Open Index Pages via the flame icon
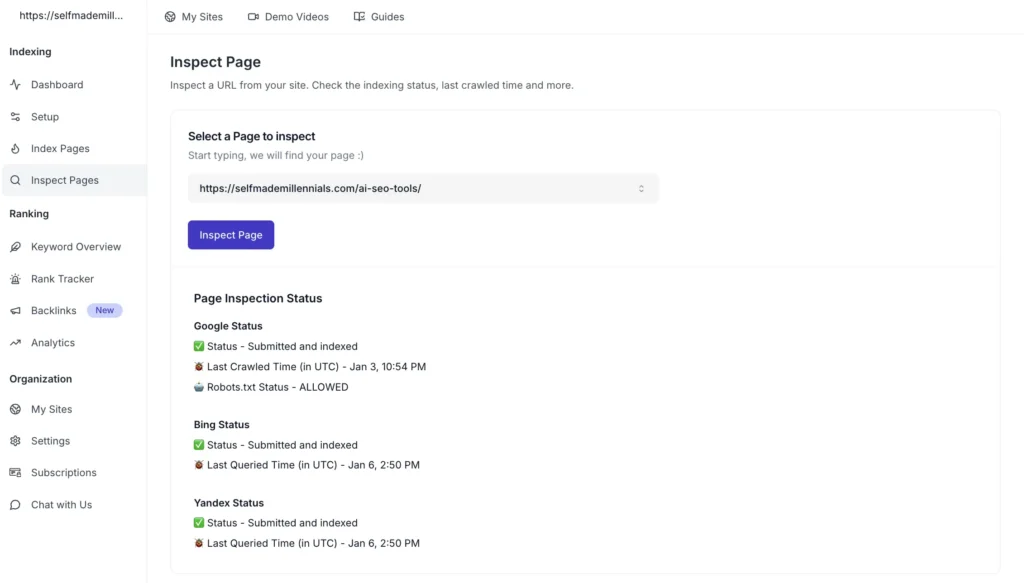 pyautogui.click(x=18, y=148)
